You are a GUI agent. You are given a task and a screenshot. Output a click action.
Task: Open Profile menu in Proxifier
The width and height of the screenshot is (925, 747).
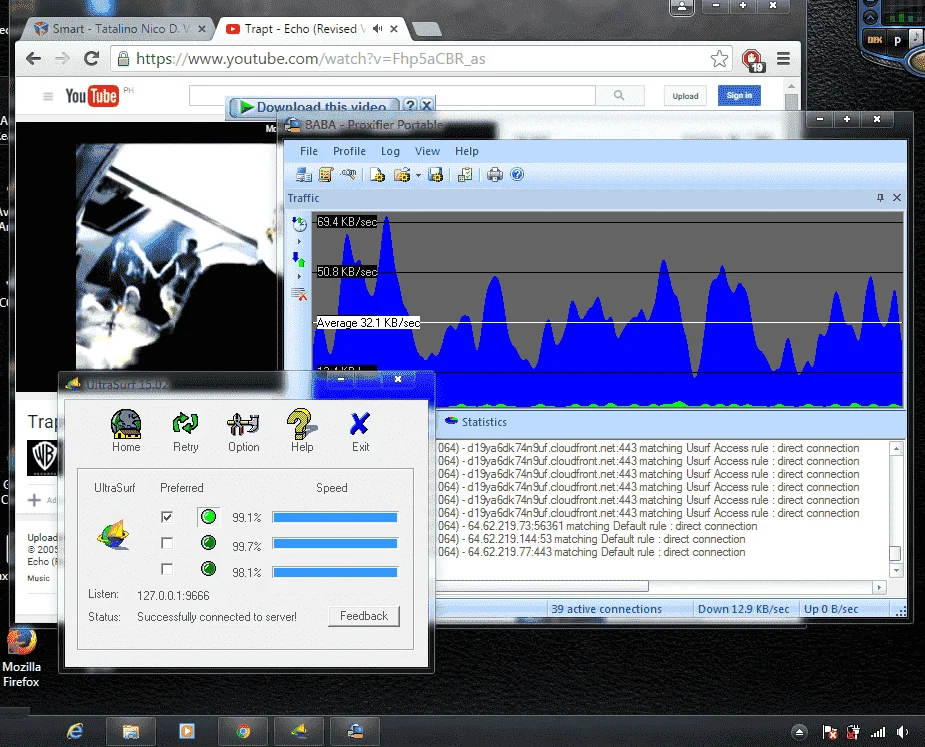[349, 151]
